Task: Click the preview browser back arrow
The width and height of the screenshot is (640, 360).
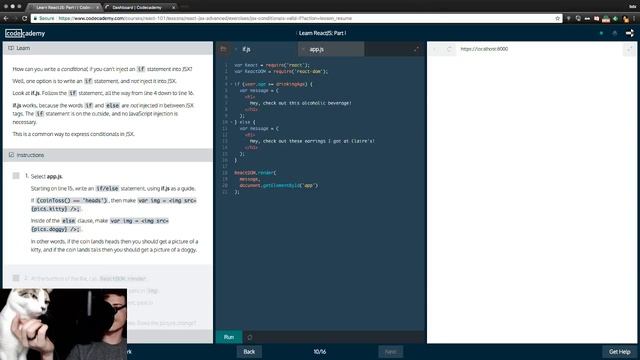Action: (x=435, y=49)
